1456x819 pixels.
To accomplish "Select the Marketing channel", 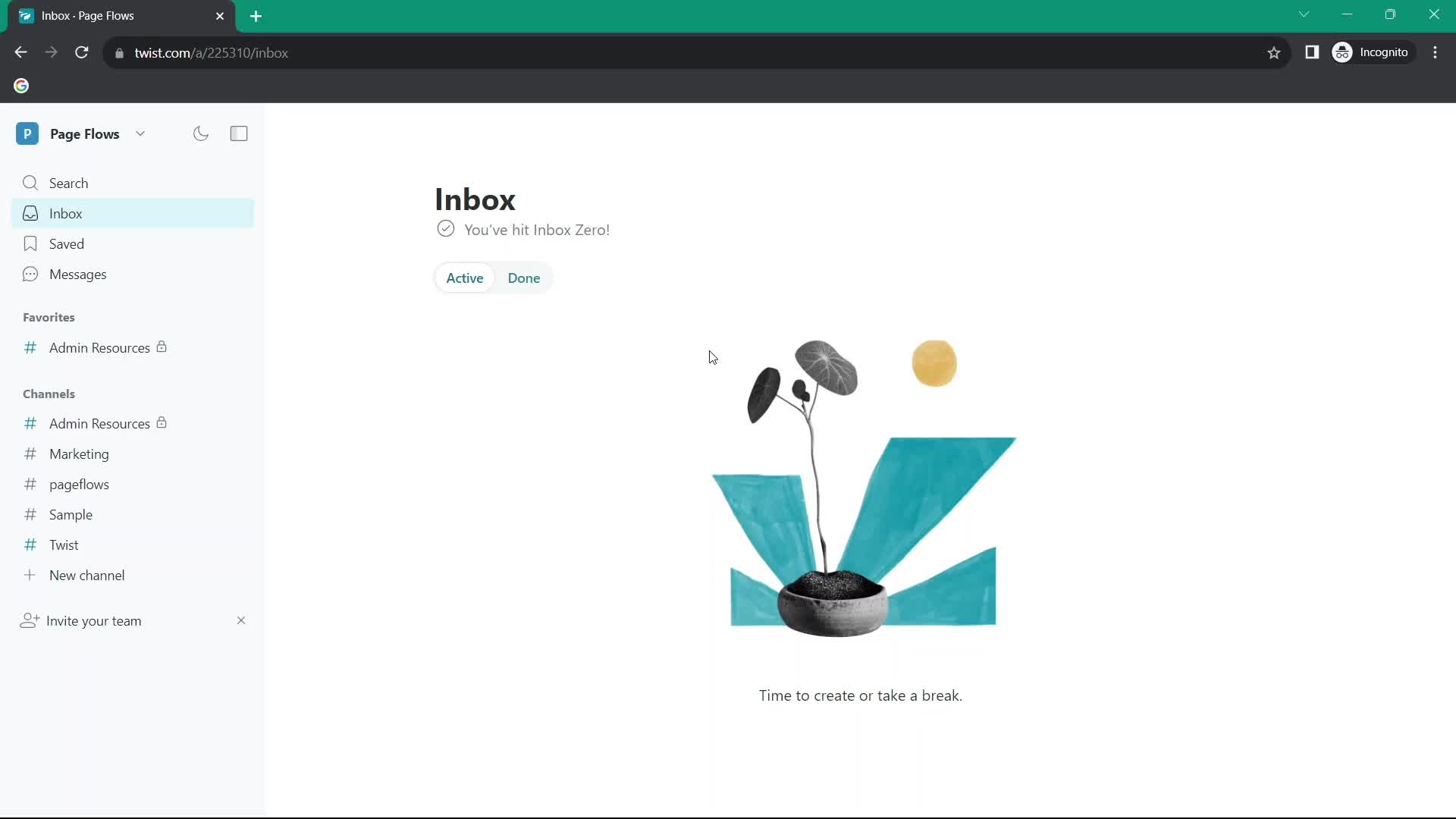I will (x=79, y=454).
